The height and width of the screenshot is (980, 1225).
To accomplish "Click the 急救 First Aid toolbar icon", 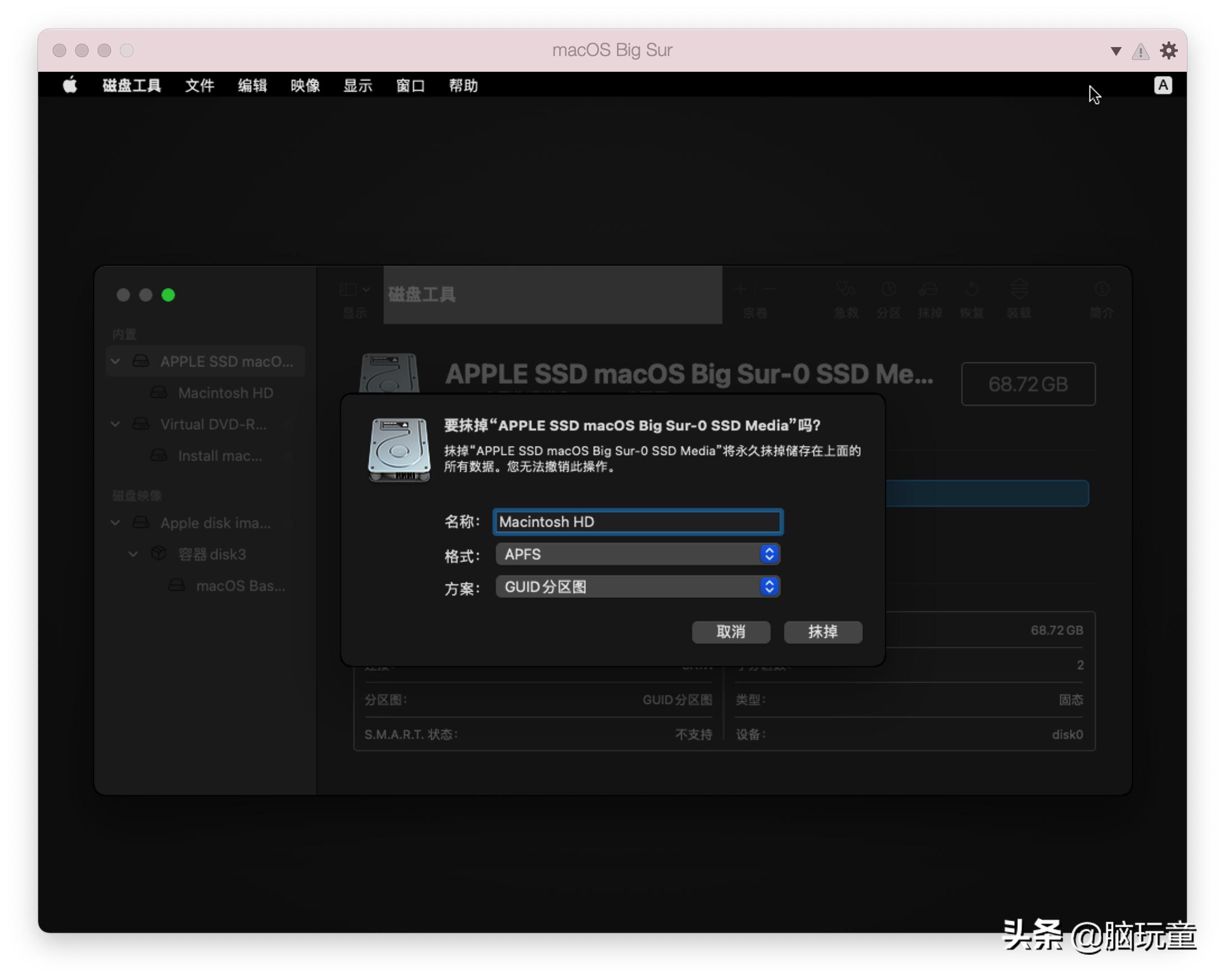I will tap(845, 290).
